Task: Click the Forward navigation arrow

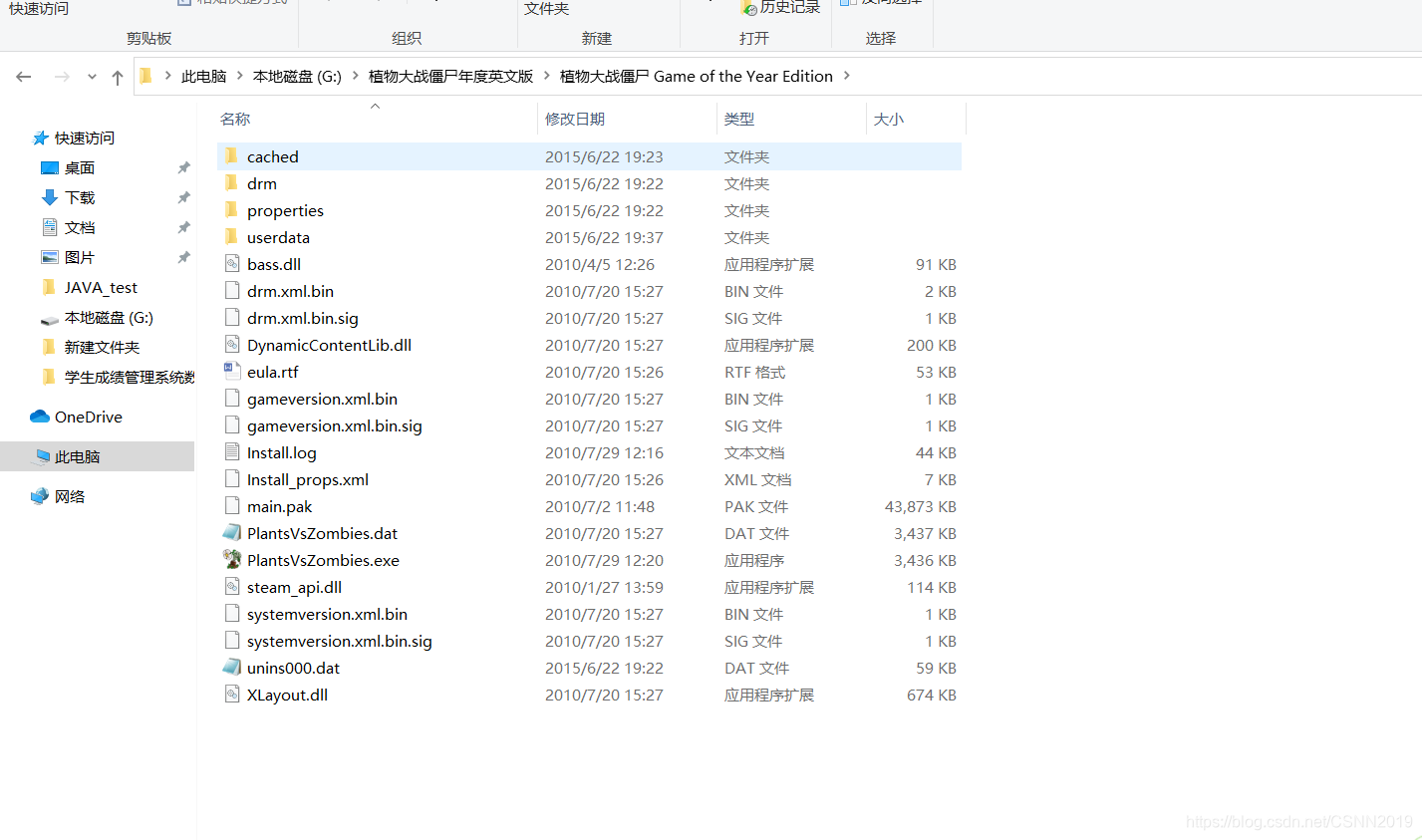Action: 62,77
